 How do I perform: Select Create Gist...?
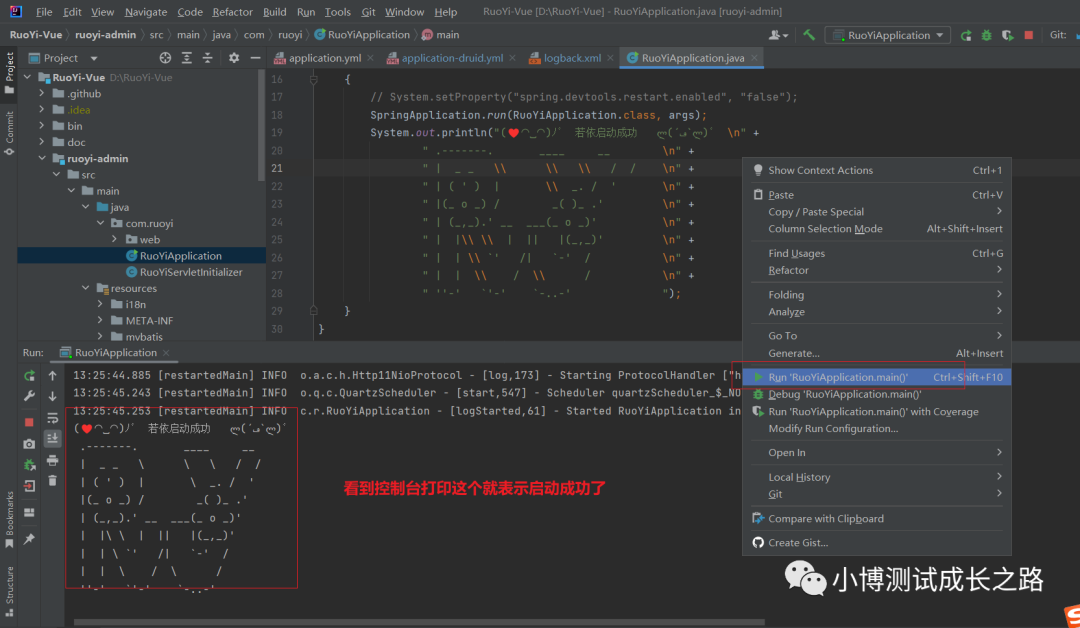pos(877,543)
